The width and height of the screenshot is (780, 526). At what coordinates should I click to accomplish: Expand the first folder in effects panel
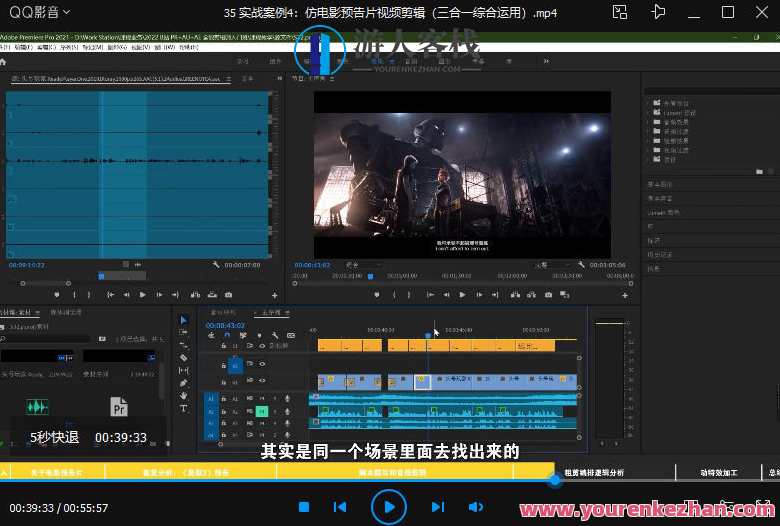(x=649, y=104)
